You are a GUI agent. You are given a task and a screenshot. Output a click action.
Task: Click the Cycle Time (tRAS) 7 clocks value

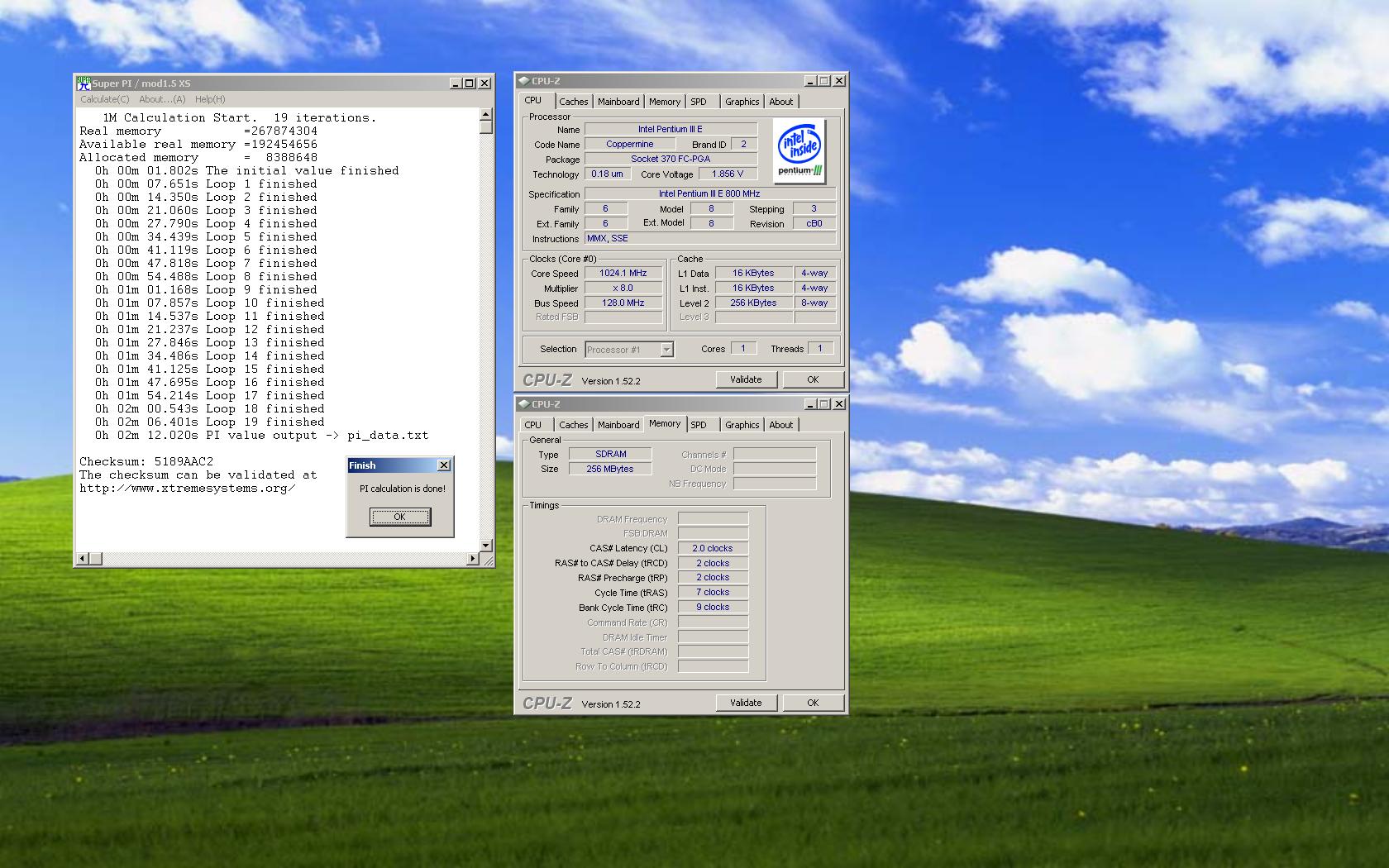point(713,592)
